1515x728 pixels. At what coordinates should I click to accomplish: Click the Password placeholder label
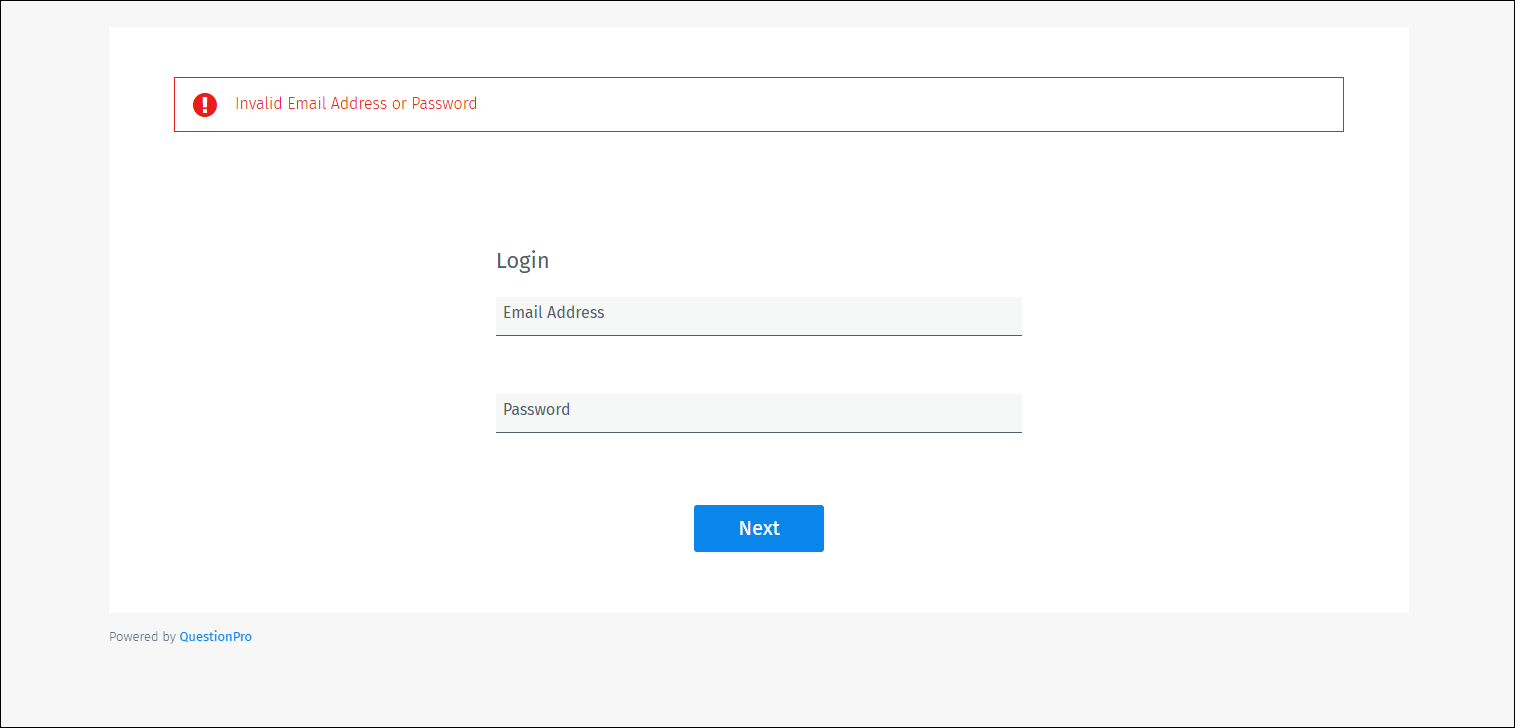(x=536, y=409)
